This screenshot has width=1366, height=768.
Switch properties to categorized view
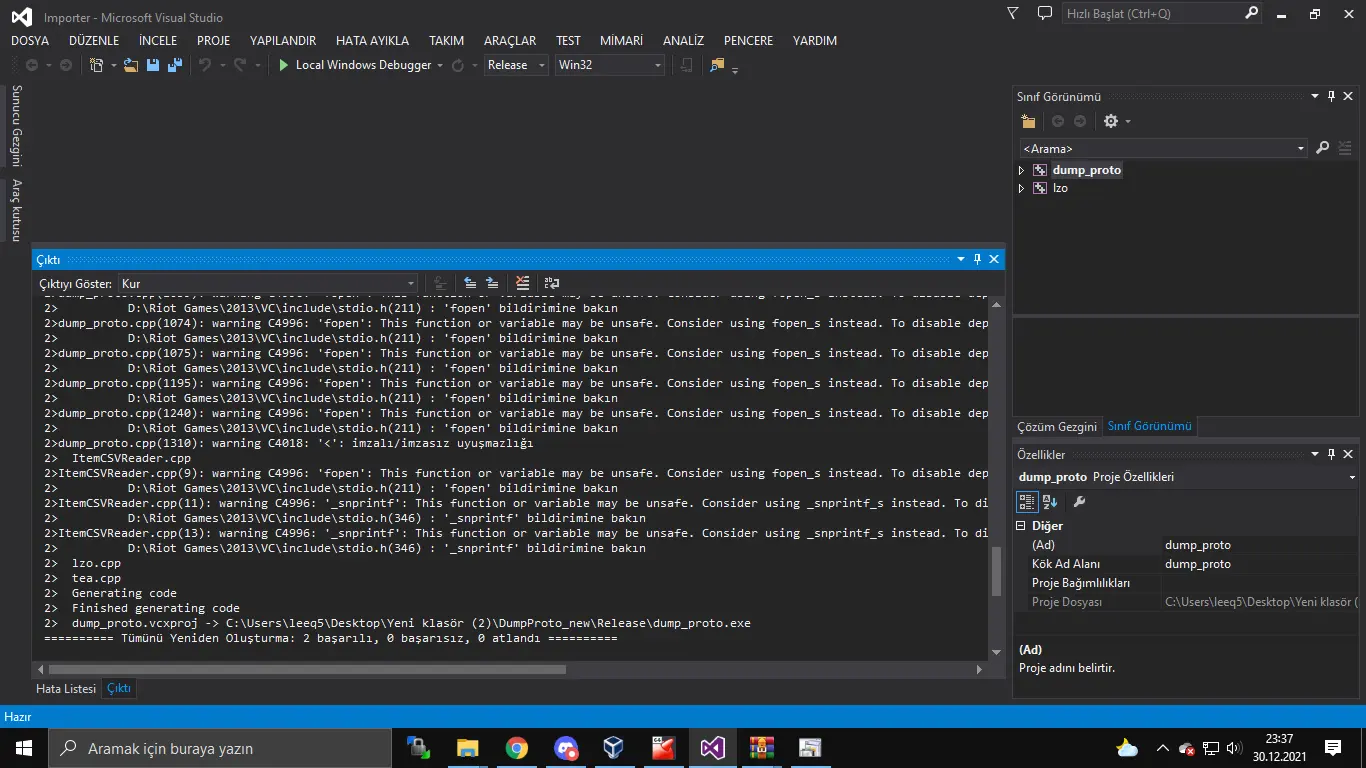coord(1027,501)
